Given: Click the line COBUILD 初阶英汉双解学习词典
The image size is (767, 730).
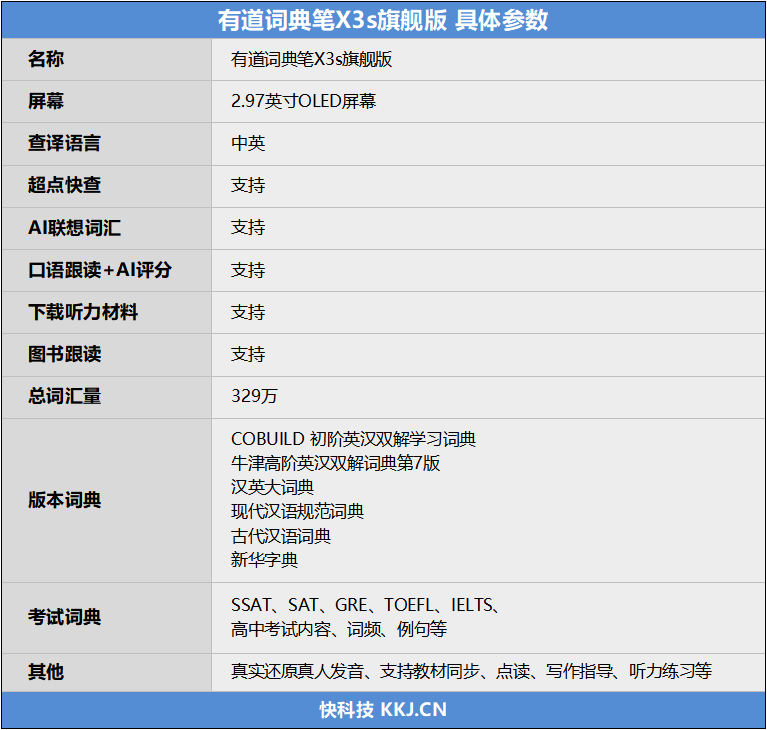Looking at the screenshot, I should click(x=353, y=439).
